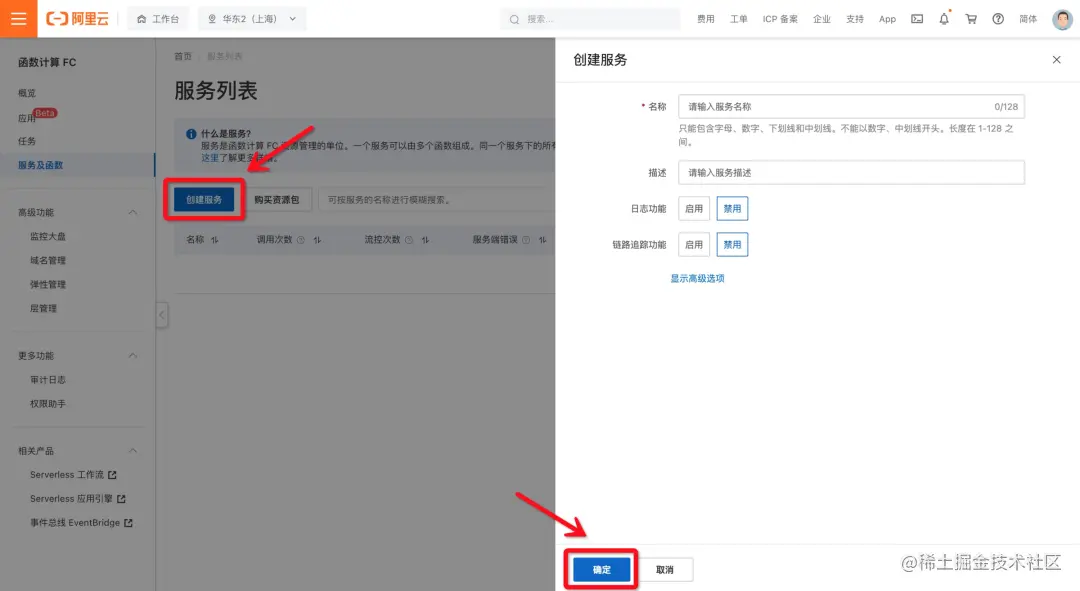Show help tooltip for 调用次数
Viewport: 1080px width, 591px height.
click(x=301, y=240)
